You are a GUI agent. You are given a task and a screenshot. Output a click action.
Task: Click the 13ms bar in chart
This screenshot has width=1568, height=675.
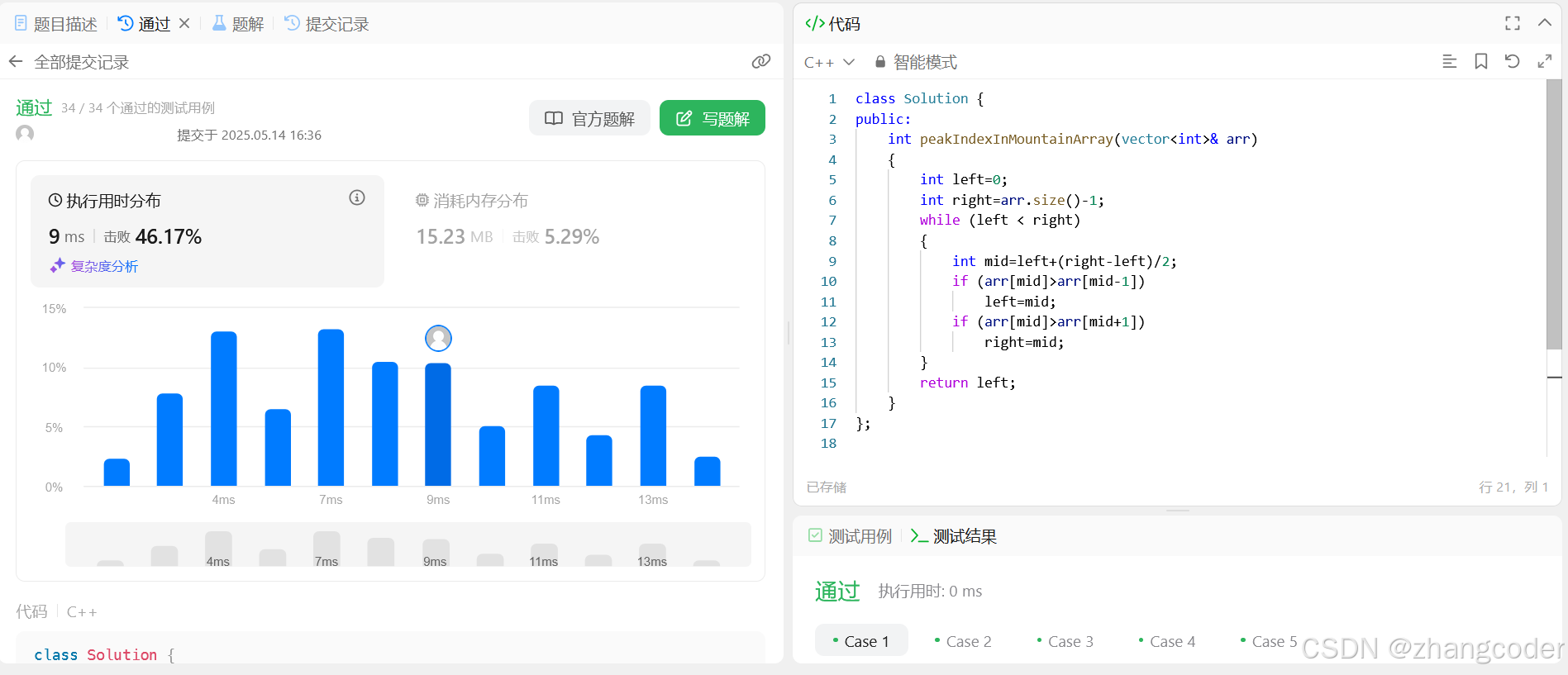[653, 435]
